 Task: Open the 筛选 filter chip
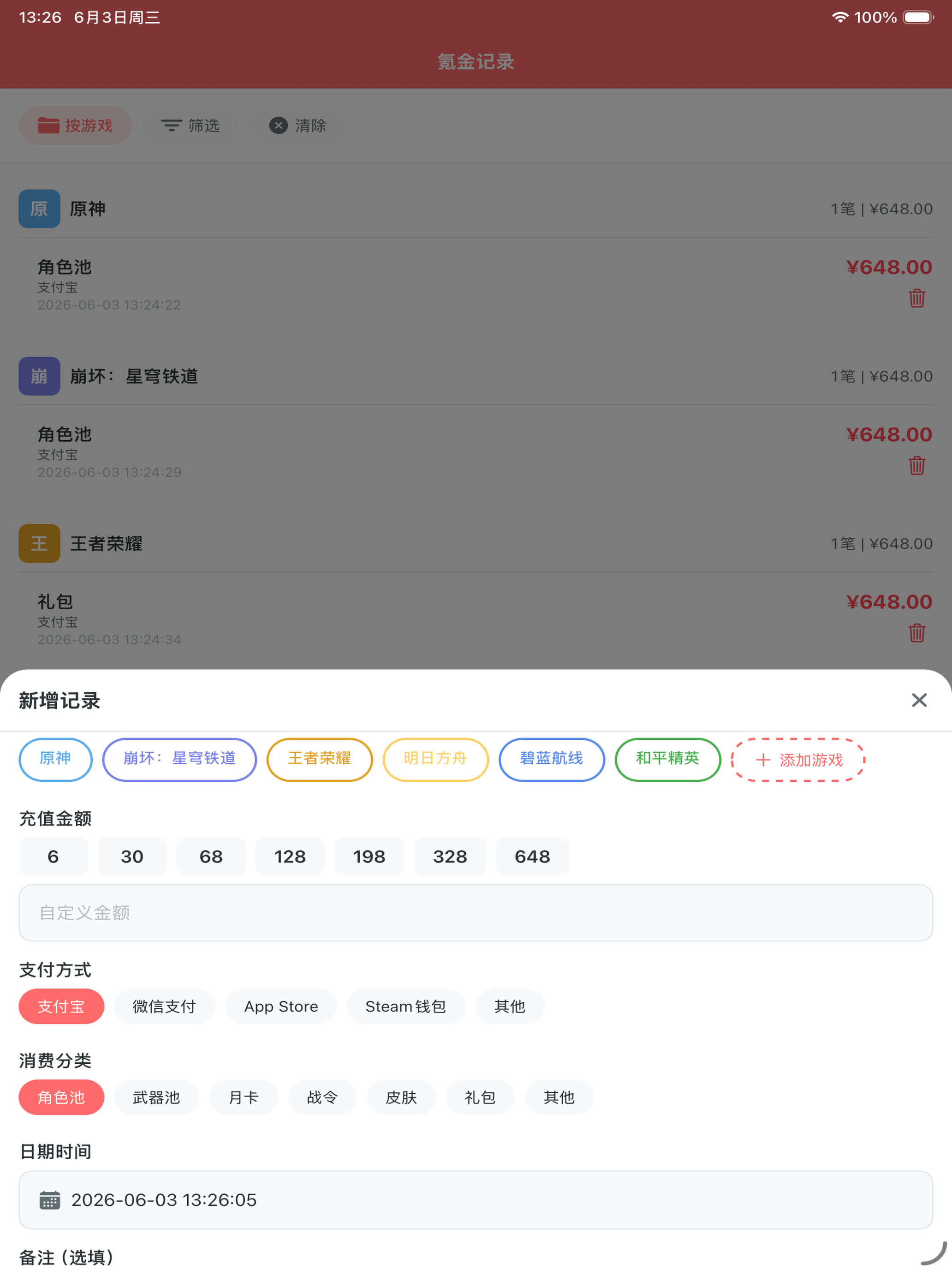[x=190, y=125]
